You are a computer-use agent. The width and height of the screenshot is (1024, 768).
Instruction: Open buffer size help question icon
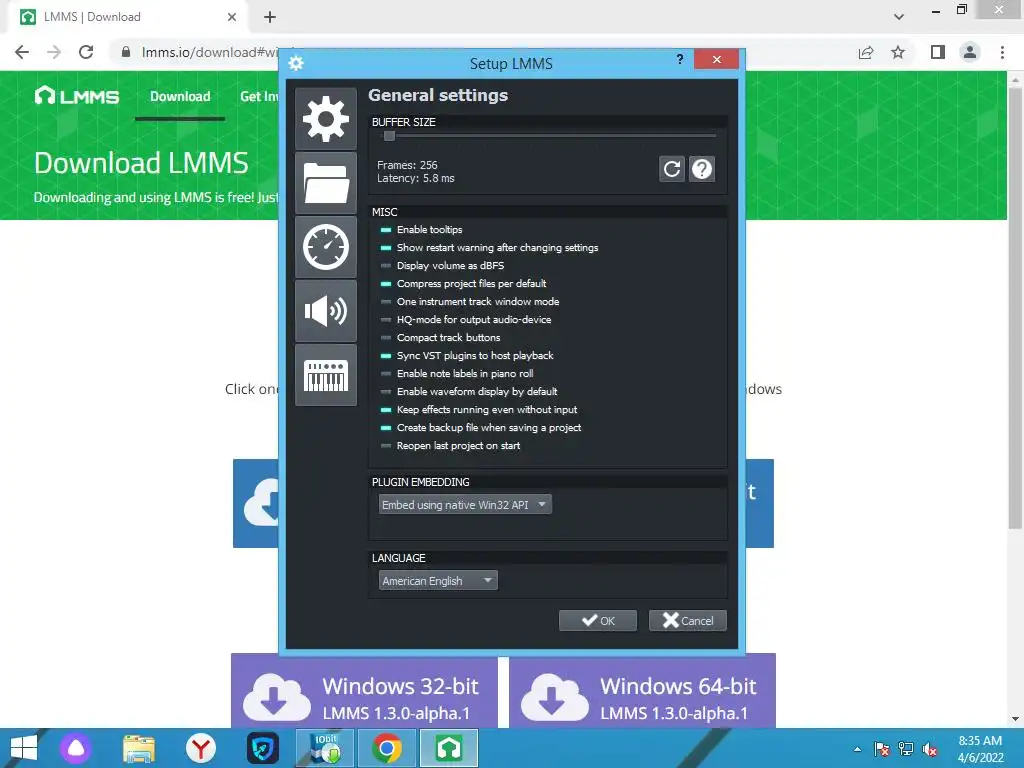(x=702, y=169)
